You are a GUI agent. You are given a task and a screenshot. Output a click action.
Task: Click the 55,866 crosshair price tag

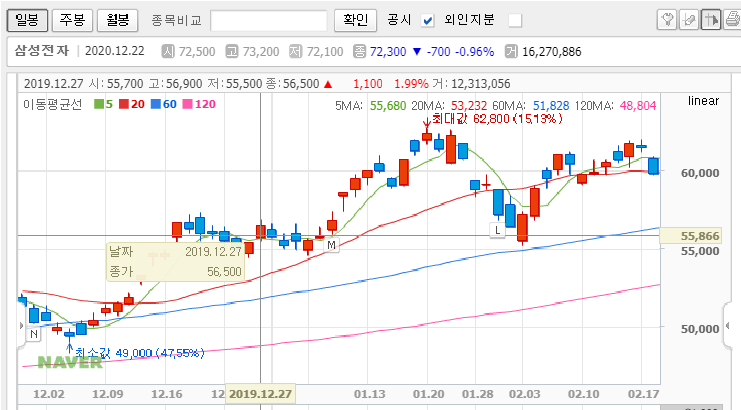(691, 236)
